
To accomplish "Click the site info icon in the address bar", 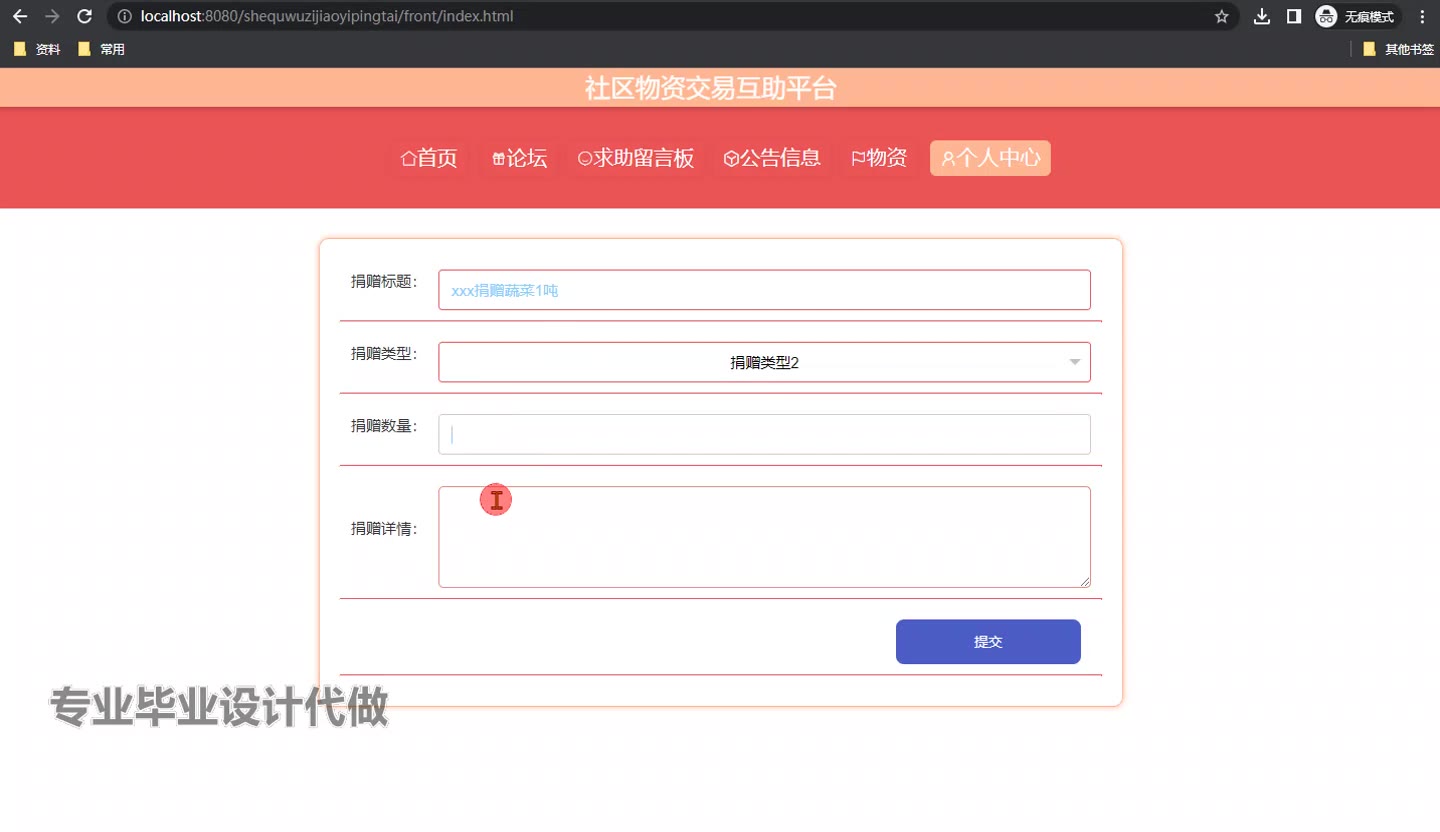I will 125,16.
